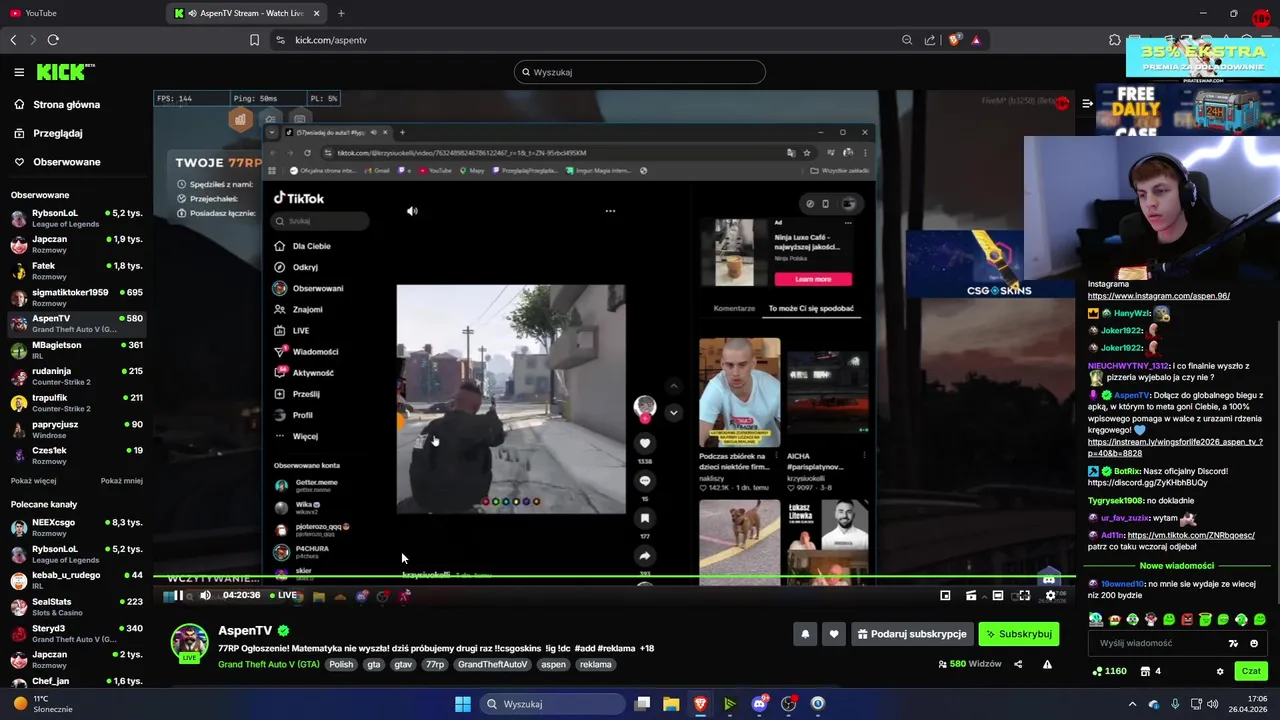
Task: Open the chat settings gear
Action: tap(1219, 671)
